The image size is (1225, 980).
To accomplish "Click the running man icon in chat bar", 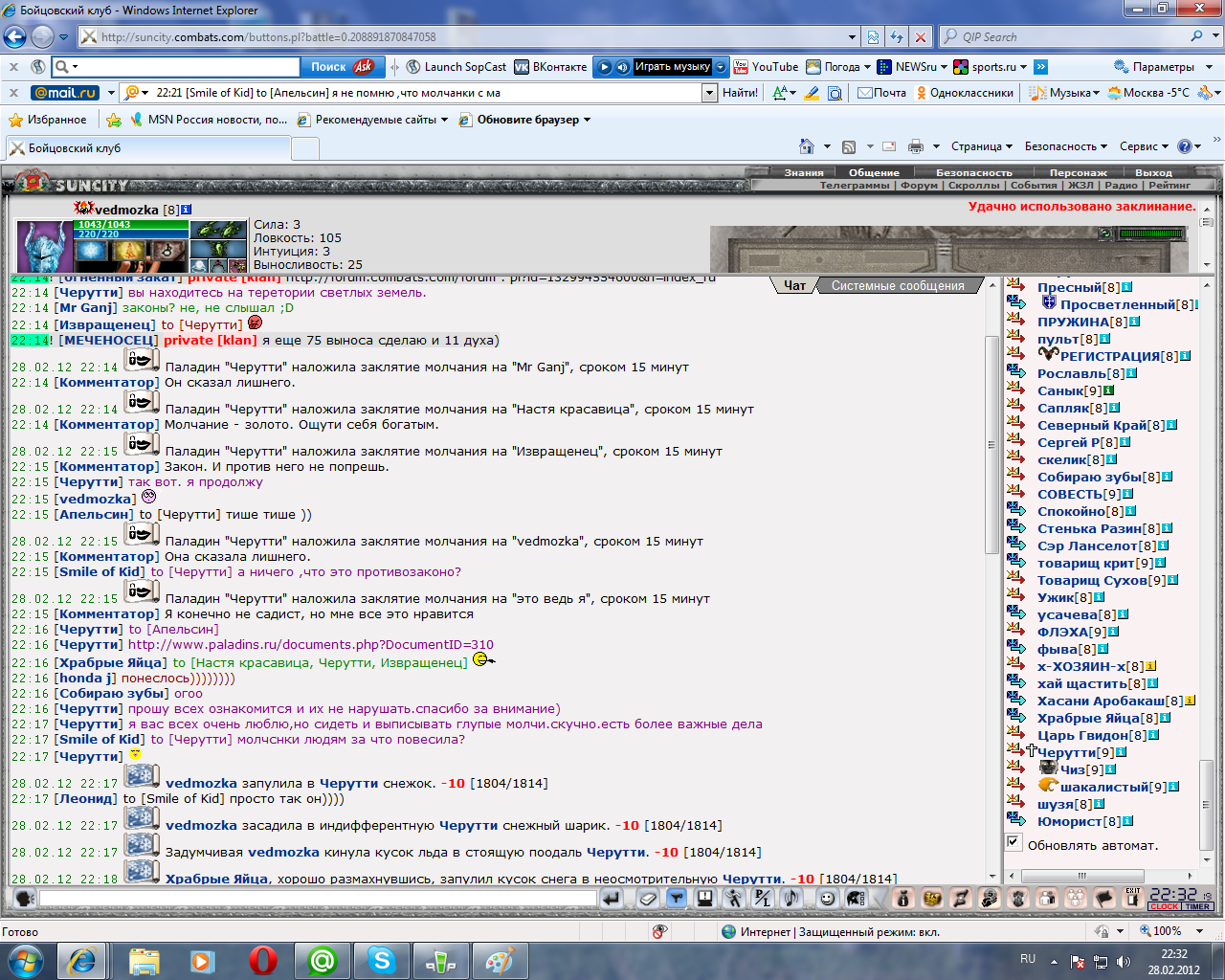I will [x=734, y=898].
